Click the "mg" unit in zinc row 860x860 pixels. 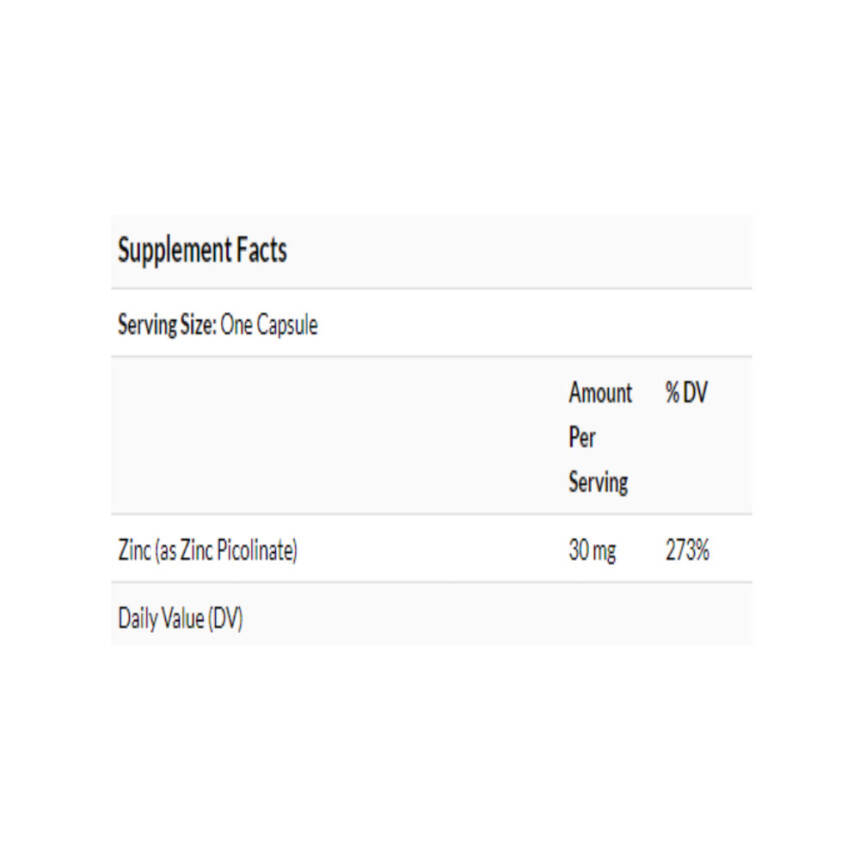[605, 551]
